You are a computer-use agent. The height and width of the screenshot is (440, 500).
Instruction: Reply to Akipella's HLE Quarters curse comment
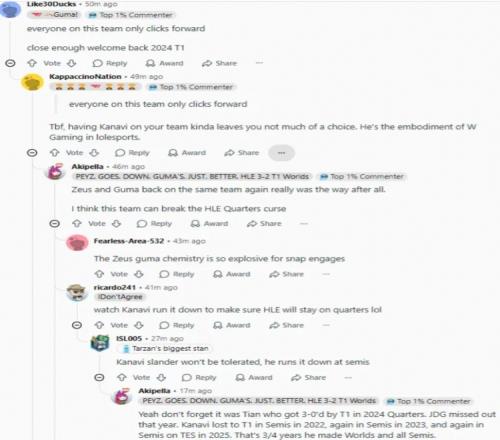coord(154,223)
